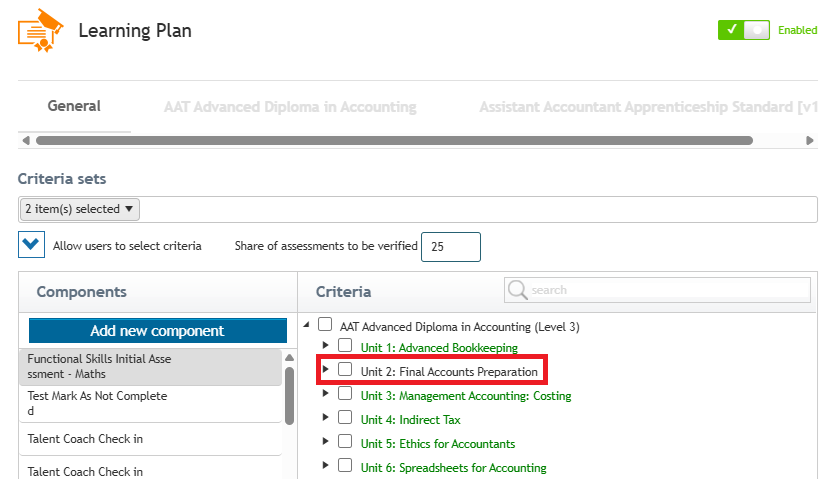
Task: Expand Unit 3: Management Accounting: Costing
Action: coord(325,393)
